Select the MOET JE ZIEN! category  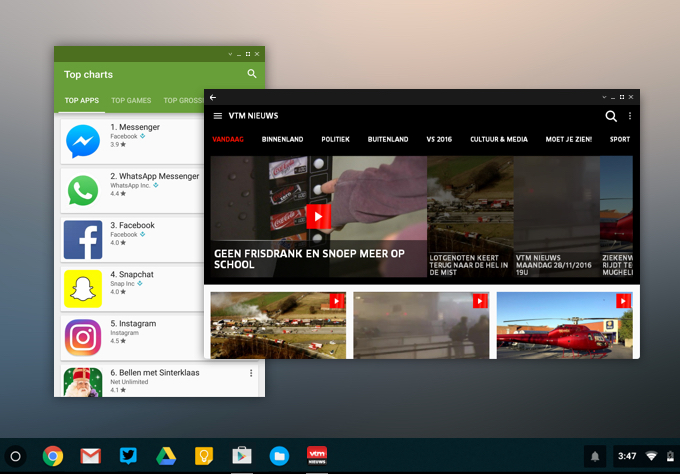click(x=569, y=139)
